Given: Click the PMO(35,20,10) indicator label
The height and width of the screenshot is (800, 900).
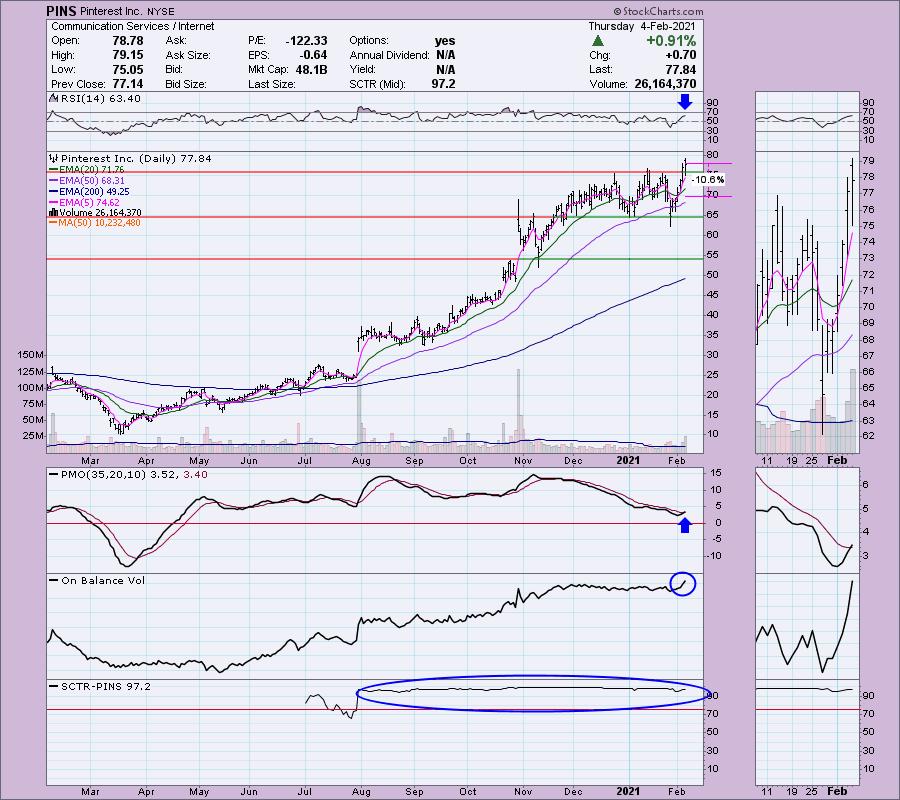Looking at the screenshot, I should [x=129, y=475].
